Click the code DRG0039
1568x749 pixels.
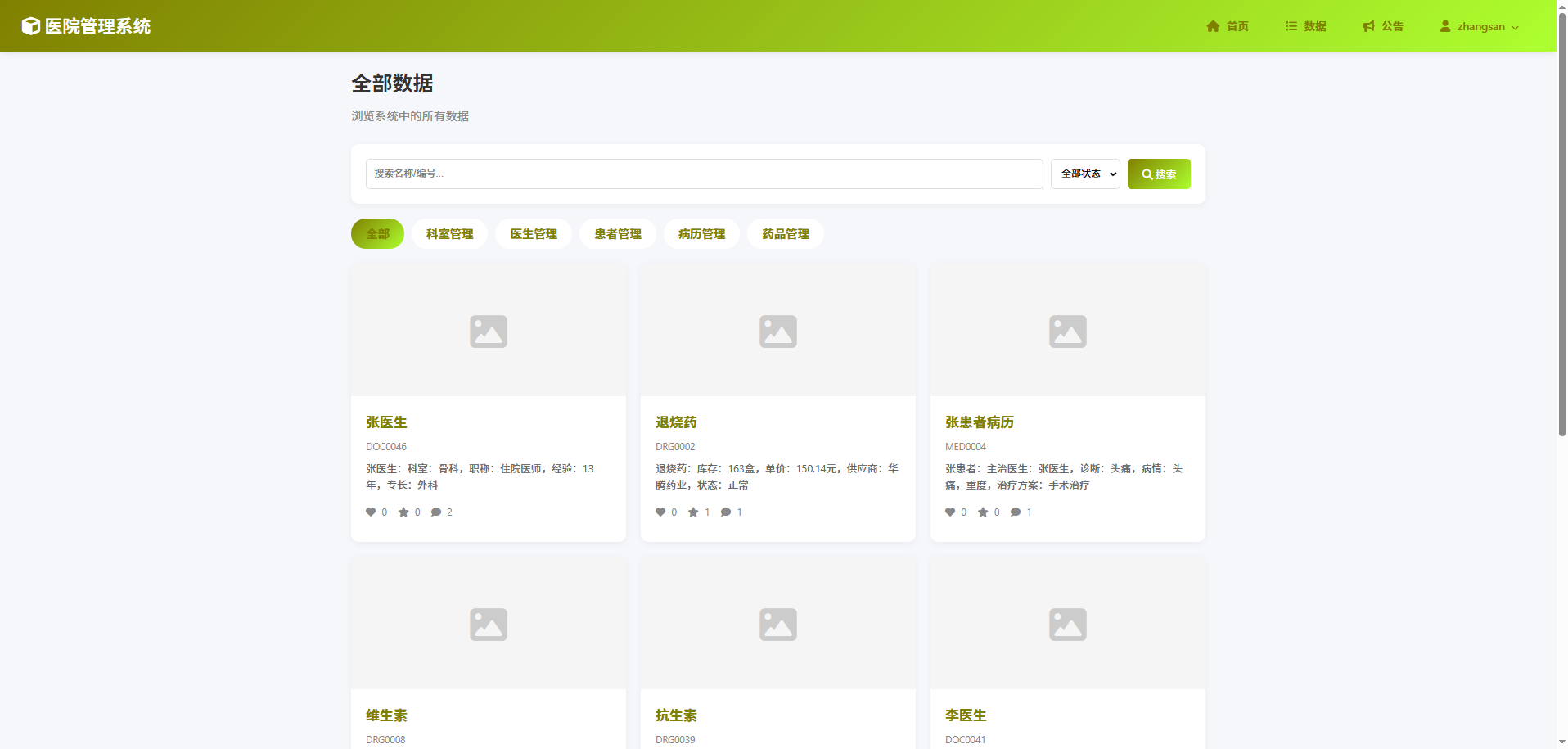675,740
